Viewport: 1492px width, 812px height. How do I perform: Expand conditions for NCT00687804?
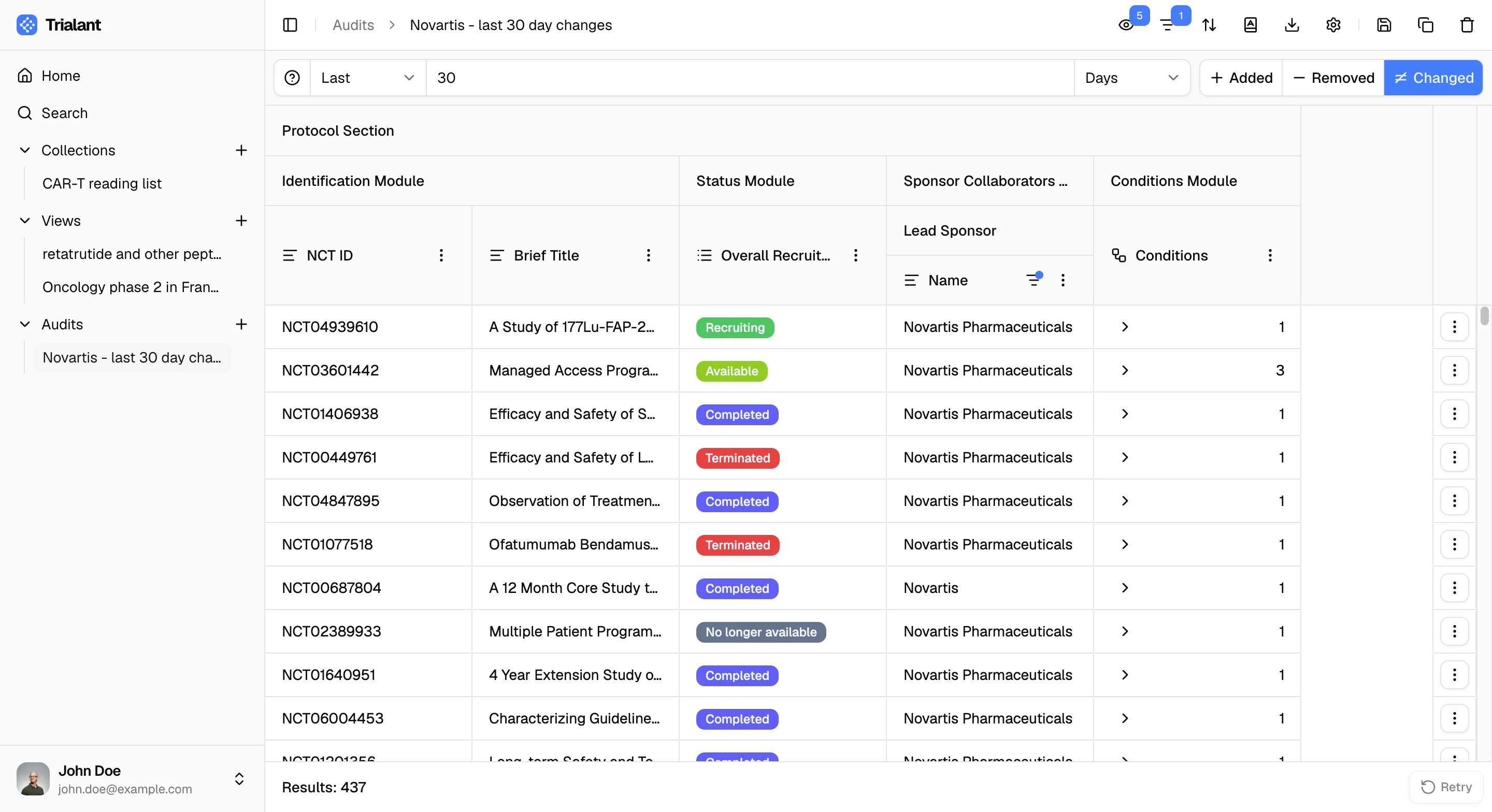(x=1125, y=588)
